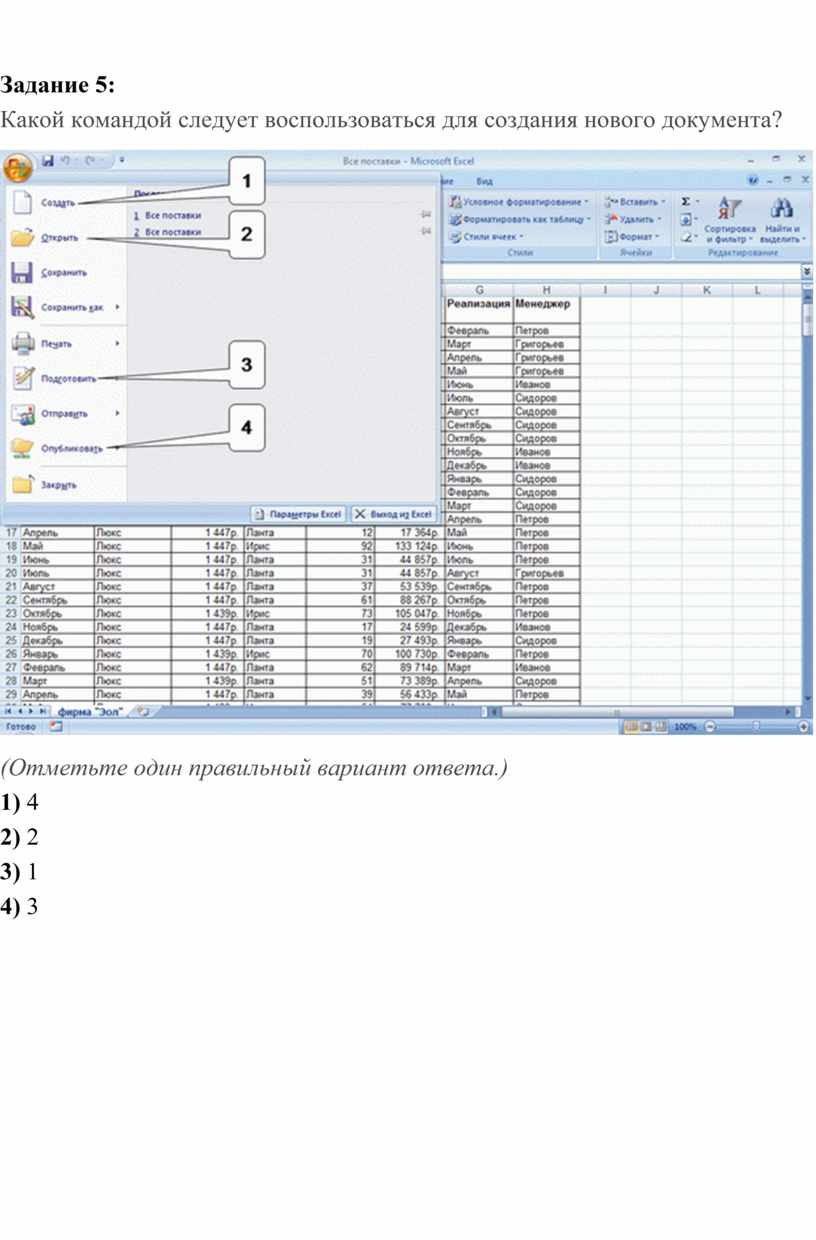Image resolution: width=816 pixels, height=1240 pixels.
Task: Select column H header
Action: point(546,290)
